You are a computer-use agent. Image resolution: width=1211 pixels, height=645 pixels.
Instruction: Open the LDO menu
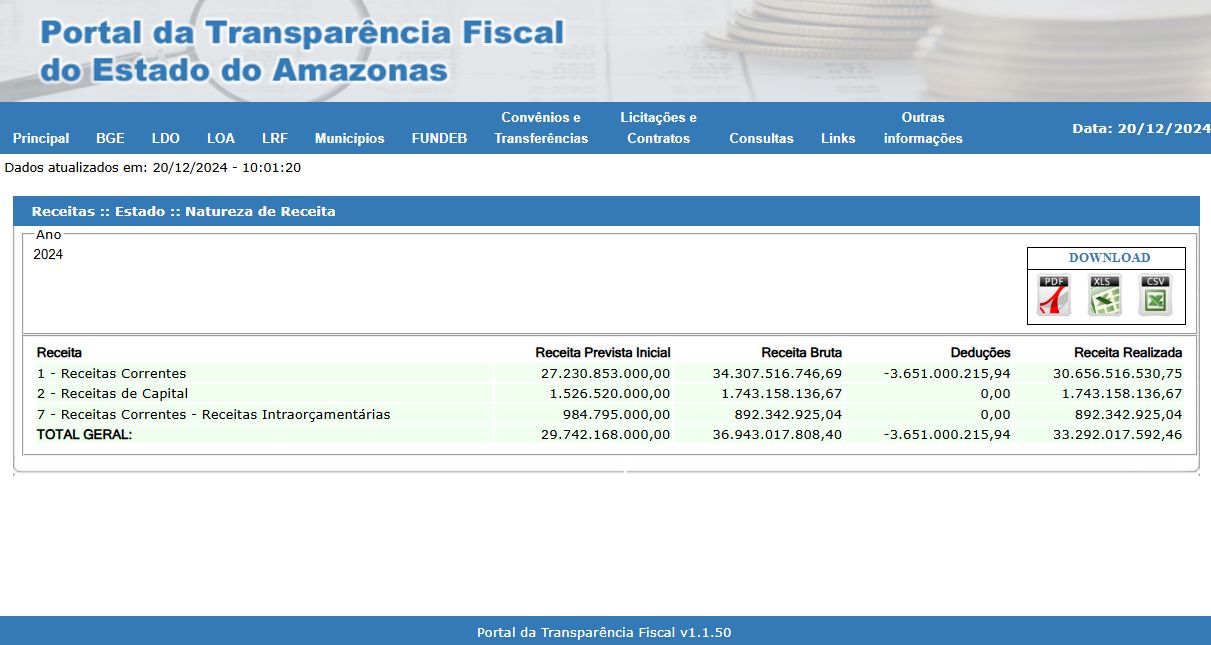point(166,138)
